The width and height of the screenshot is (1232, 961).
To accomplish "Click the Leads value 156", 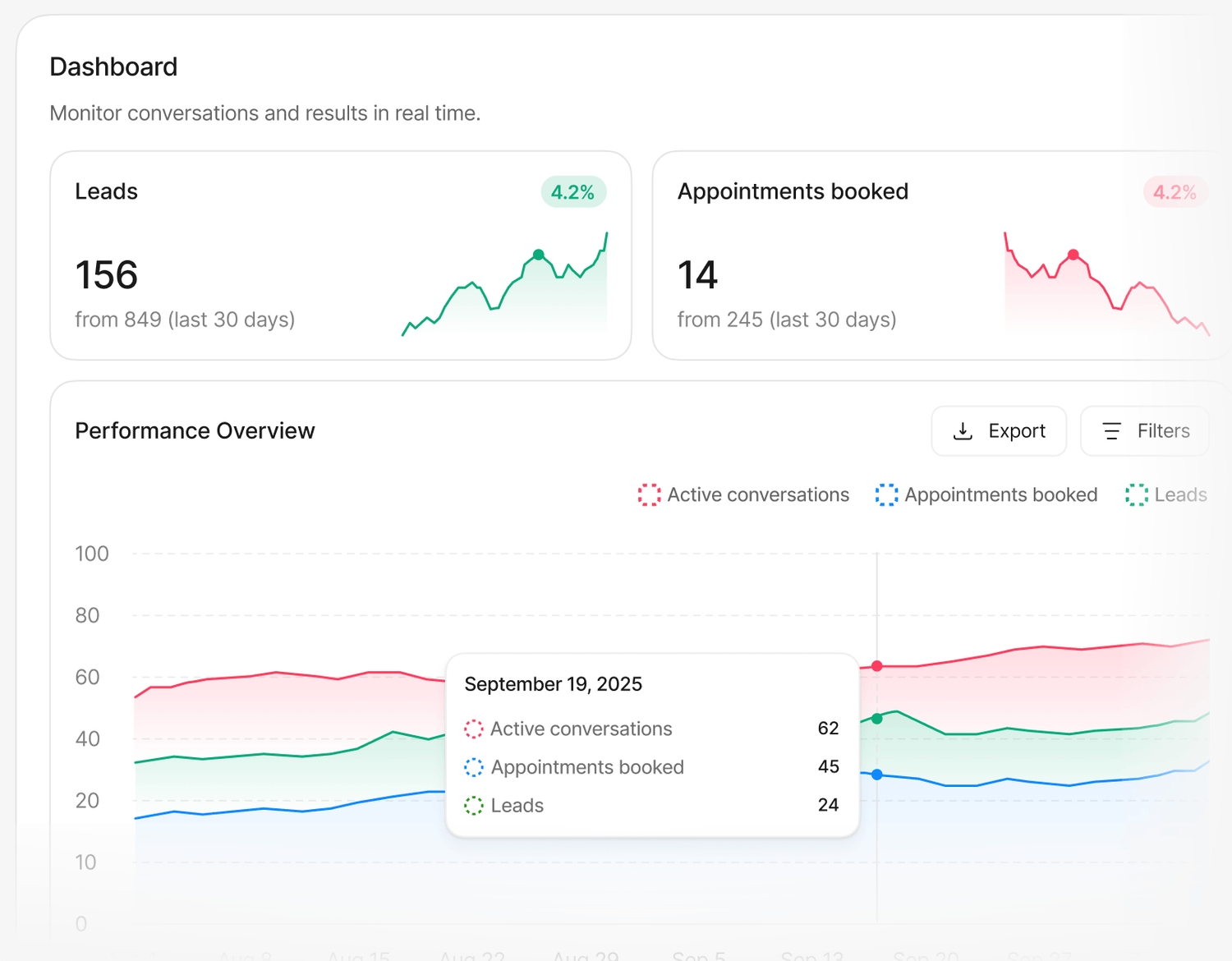I will pos(107,275).
